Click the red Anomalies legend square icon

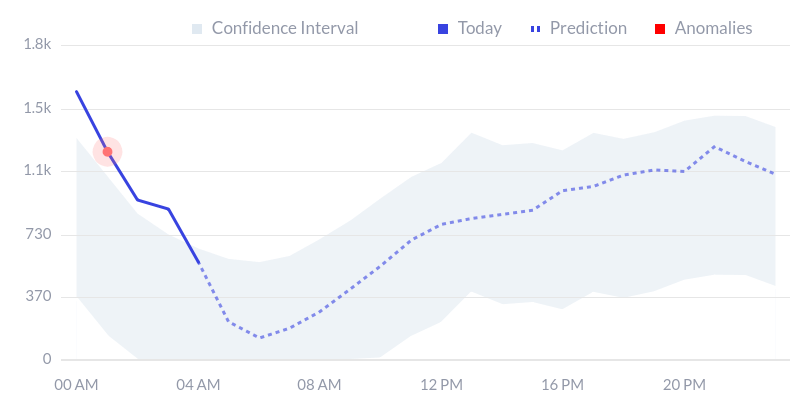coord(661,28)
